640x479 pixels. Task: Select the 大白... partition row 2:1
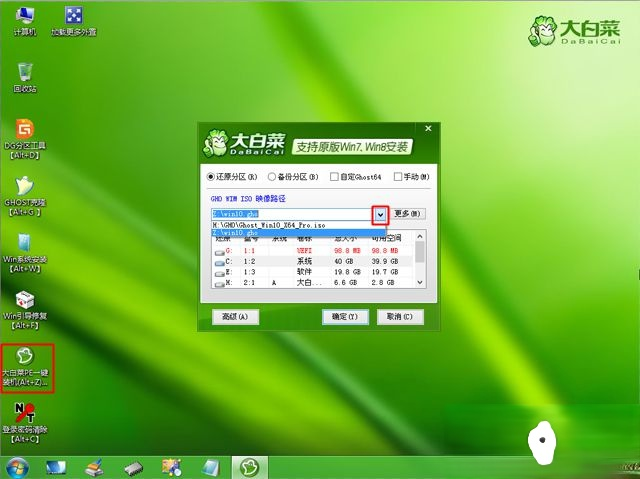coord(313,282)
